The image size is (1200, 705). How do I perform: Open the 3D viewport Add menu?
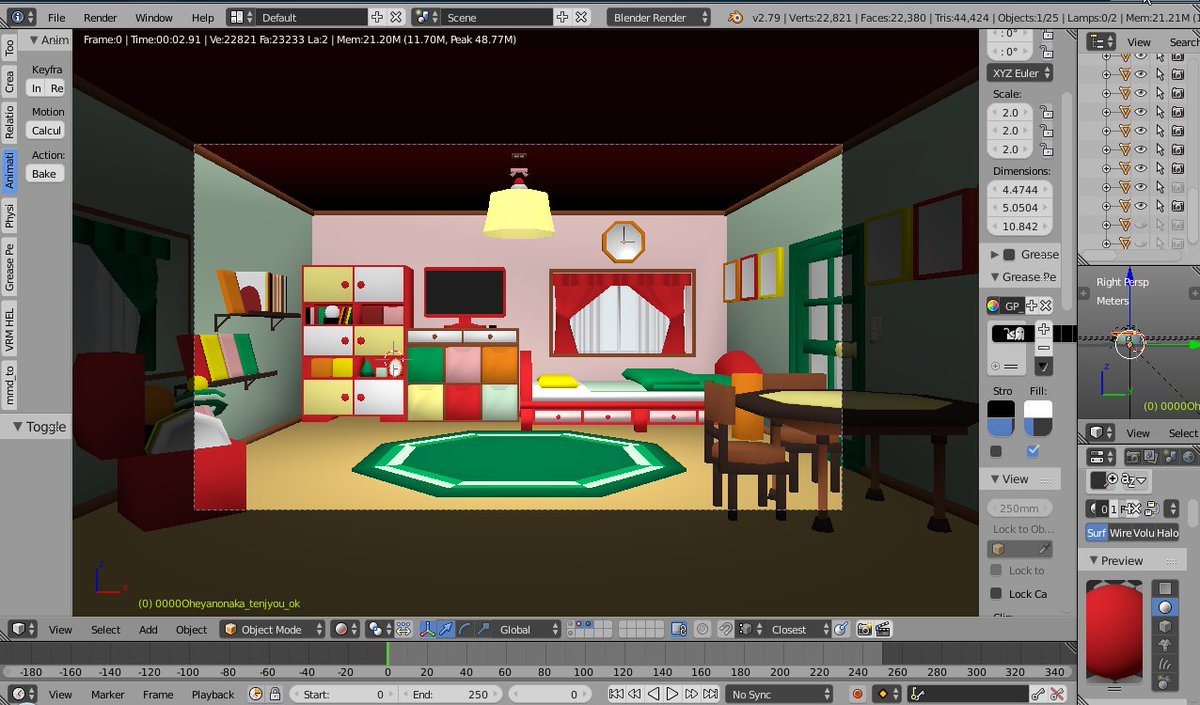148,630
